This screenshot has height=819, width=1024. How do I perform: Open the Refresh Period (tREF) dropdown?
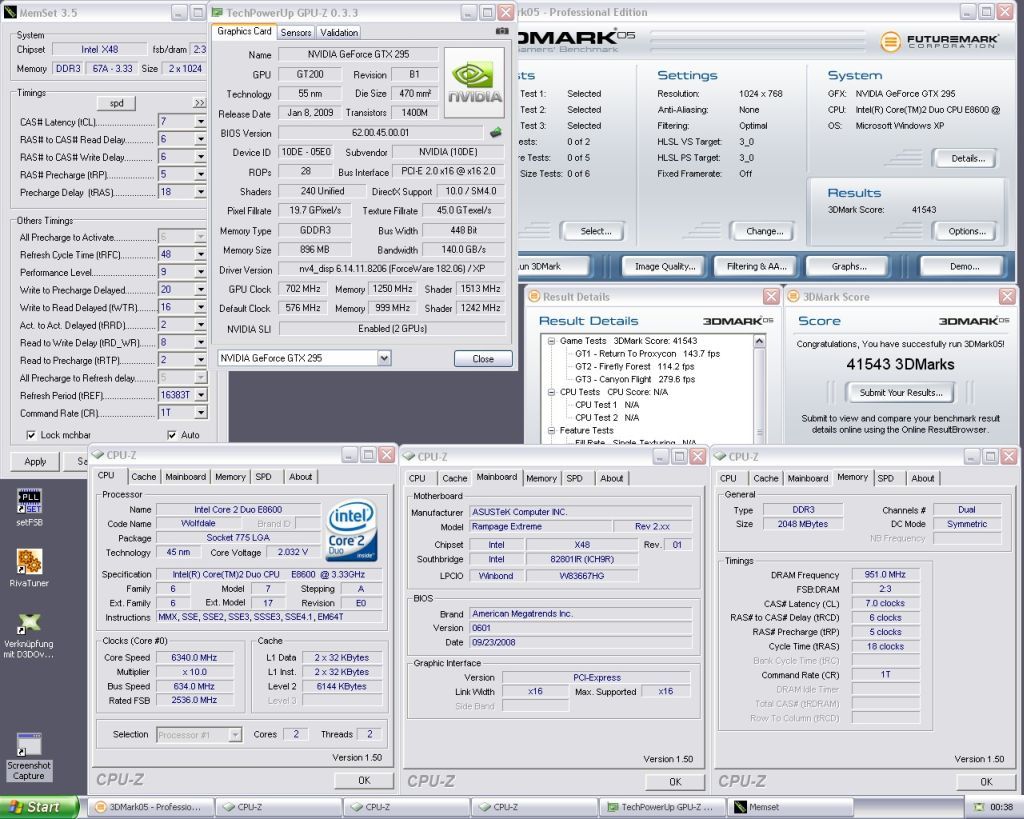[x=201, y=394]
